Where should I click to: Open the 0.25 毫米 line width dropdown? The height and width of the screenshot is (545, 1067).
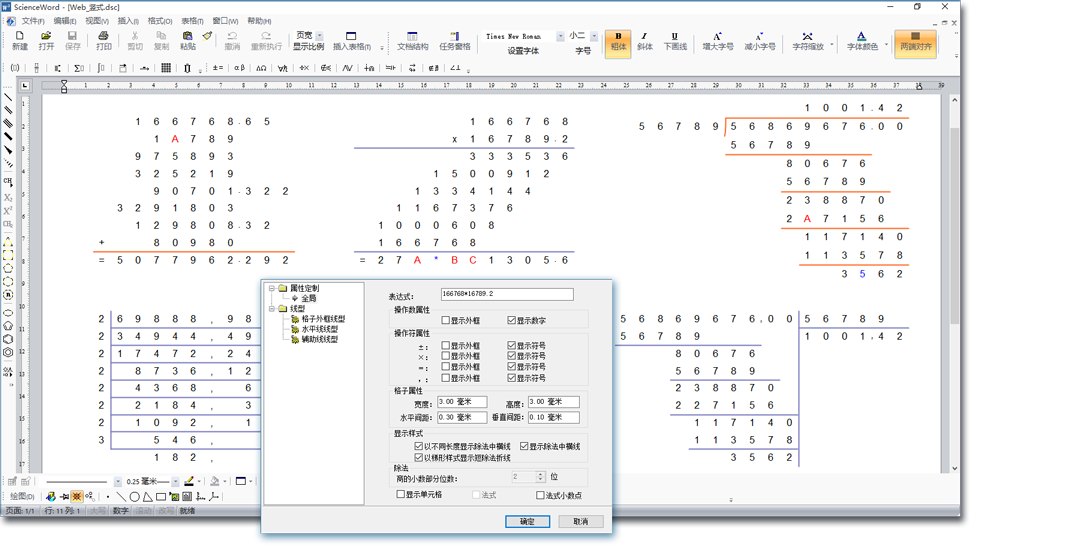coord(176,482)
